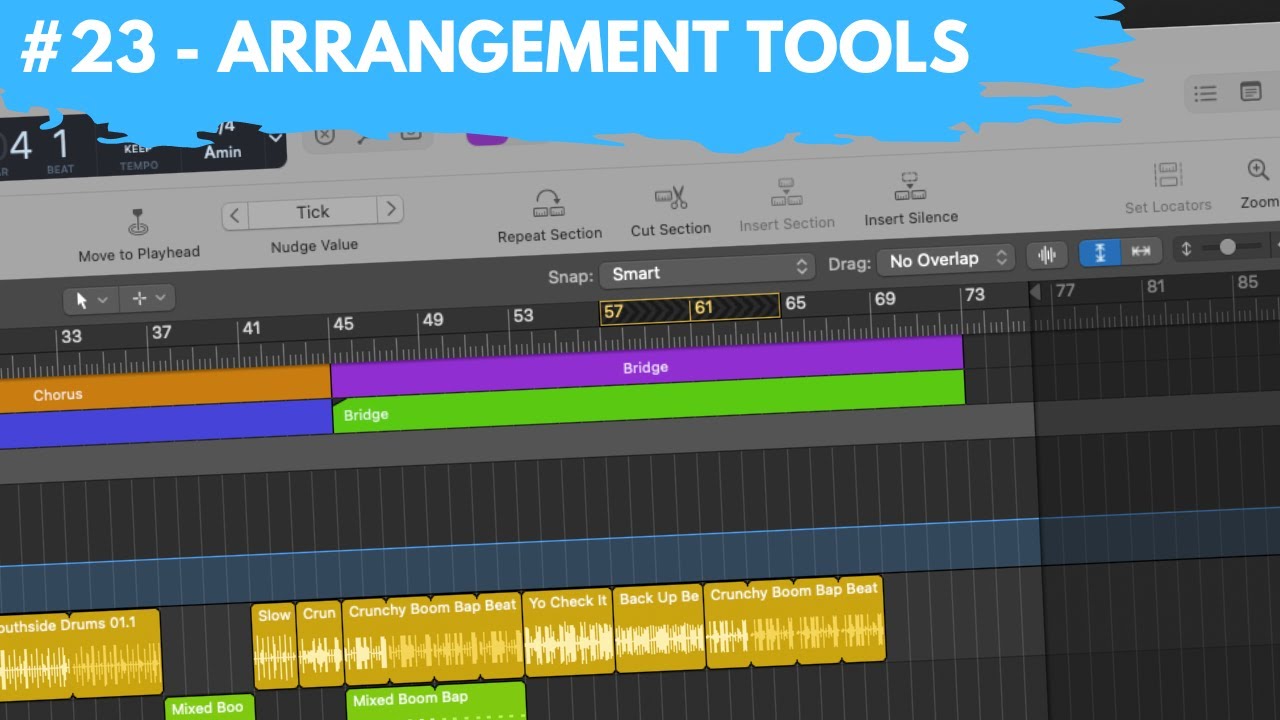
Task: Select the Back Up Be region
Action: [658, 628]
